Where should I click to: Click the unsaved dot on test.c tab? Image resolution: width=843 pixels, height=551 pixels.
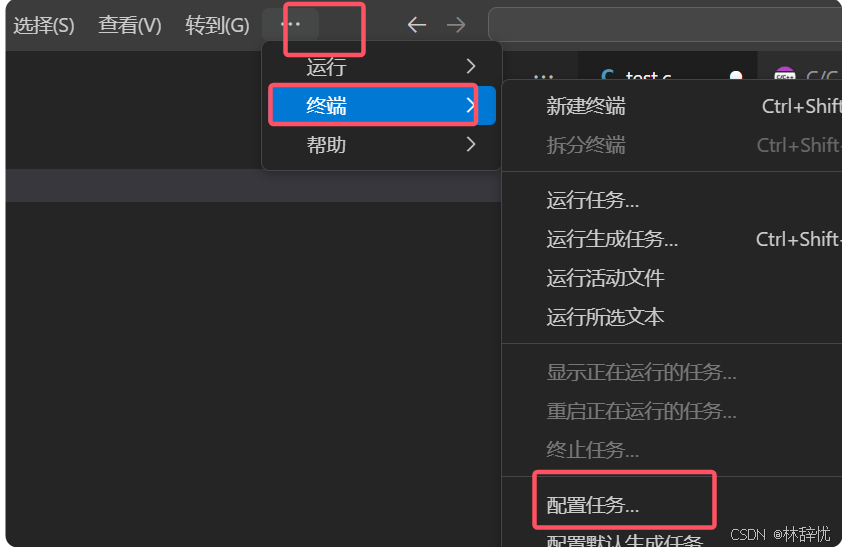(736, 76)
